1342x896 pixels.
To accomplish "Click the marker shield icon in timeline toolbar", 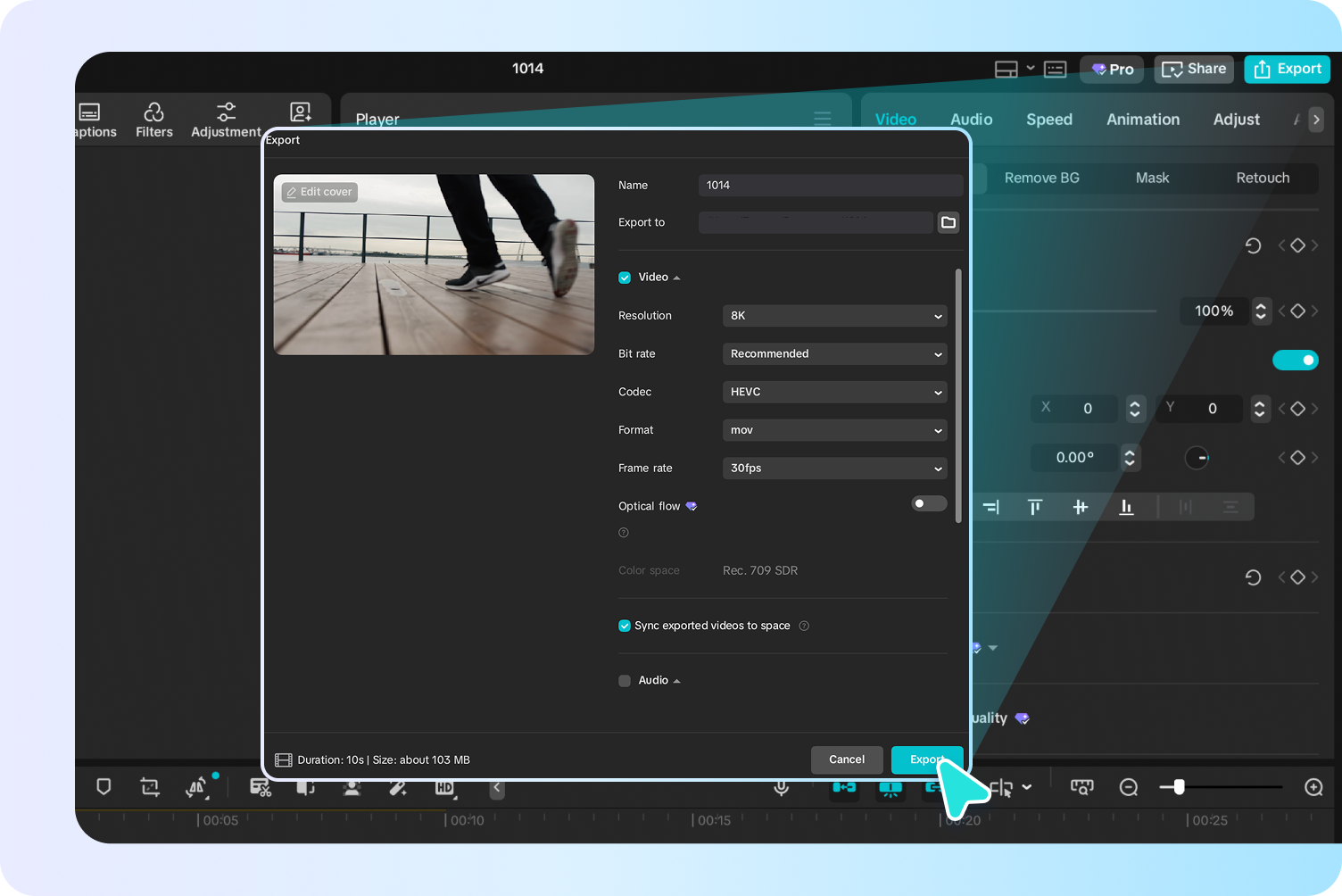I will 104,787.
